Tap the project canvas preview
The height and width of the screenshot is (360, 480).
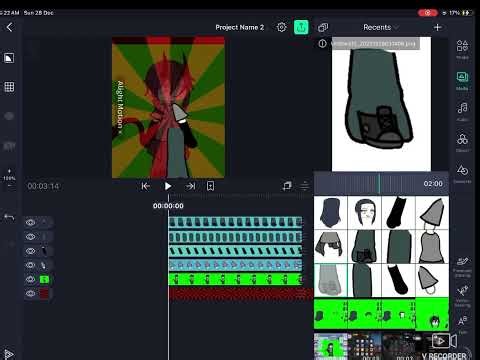point(168,107)
